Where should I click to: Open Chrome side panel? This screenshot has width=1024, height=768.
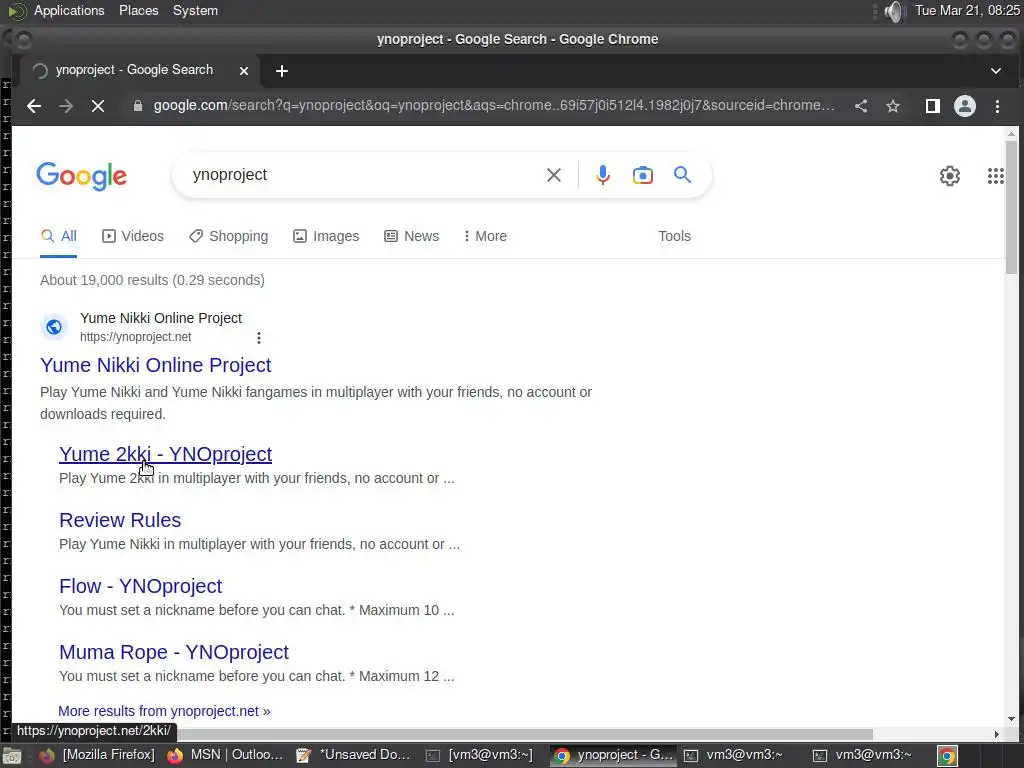point(933,106)
